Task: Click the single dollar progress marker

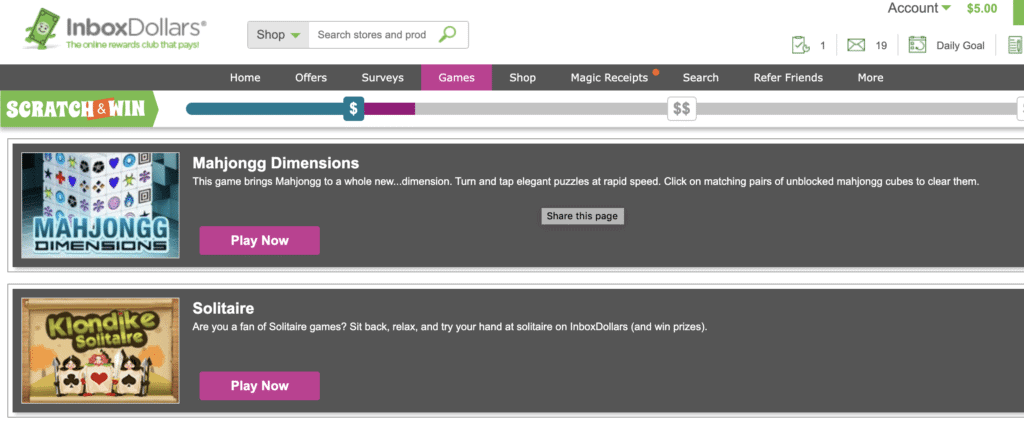Action: click(353, 108)
